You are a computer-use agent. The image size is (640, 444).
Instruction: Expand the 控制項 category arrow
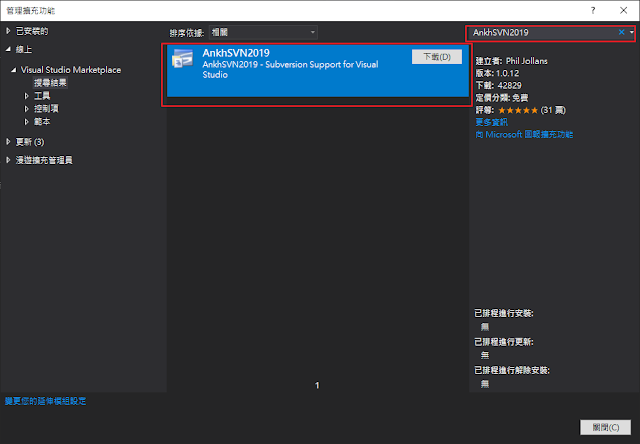tap(27, 109)
